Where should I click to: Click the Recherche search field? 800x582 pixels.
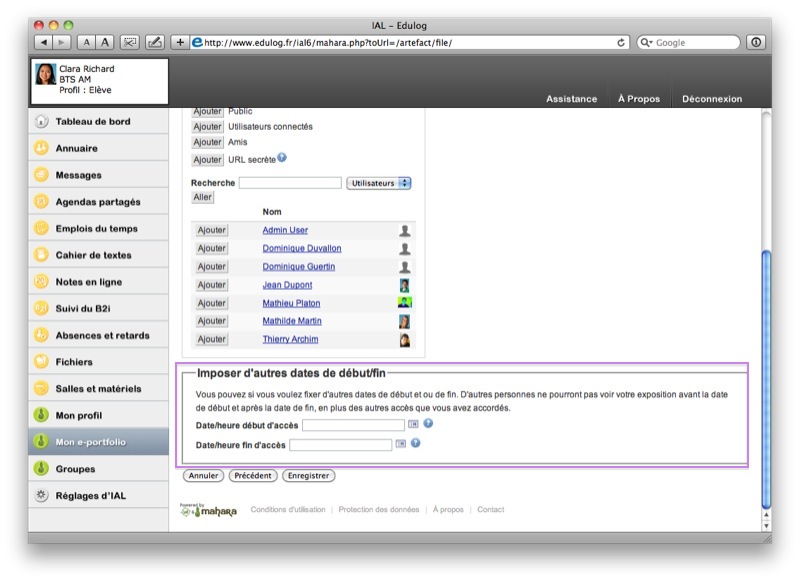coord(290,183)
